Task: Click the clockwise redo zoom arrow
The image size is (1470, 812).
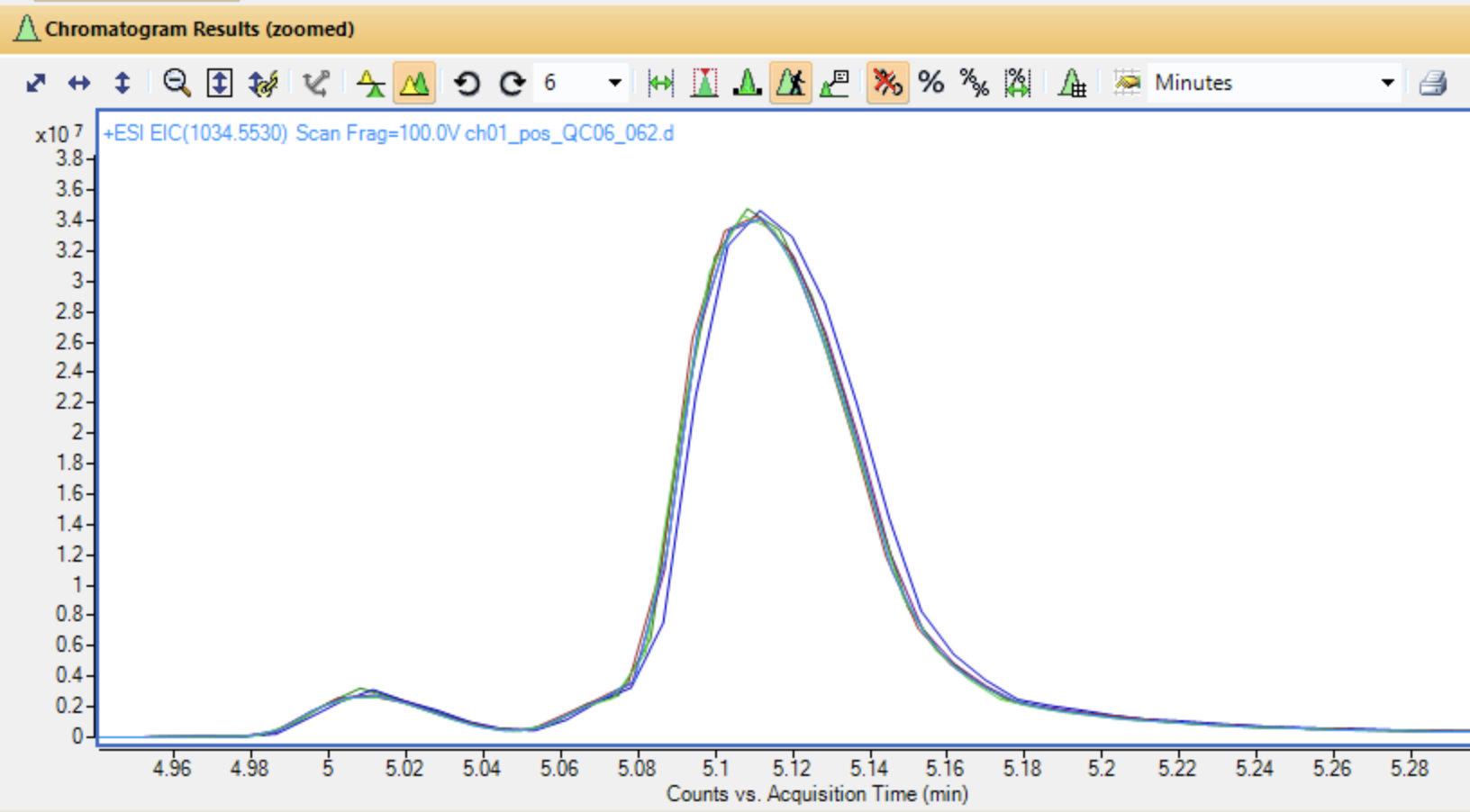Action: point(512,84)
